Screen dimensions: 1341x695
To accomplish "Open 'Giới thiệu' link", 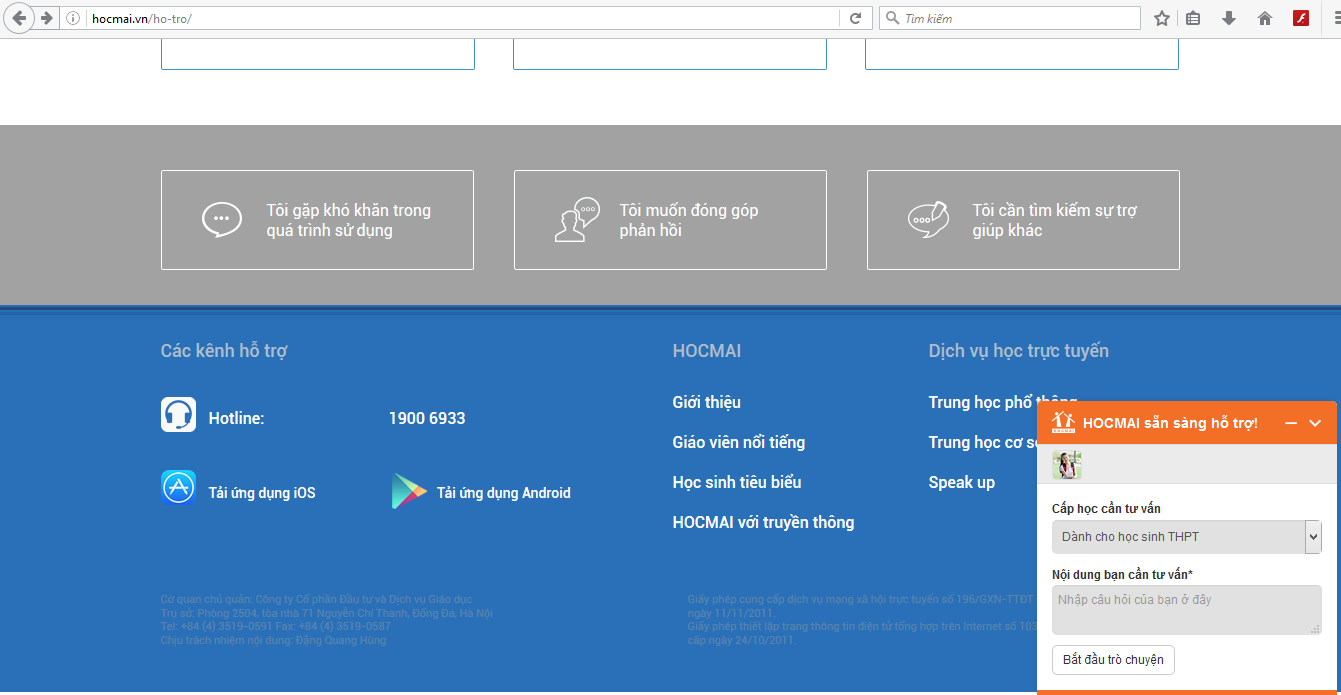I will pyautogui.click(x=707, y=402).
